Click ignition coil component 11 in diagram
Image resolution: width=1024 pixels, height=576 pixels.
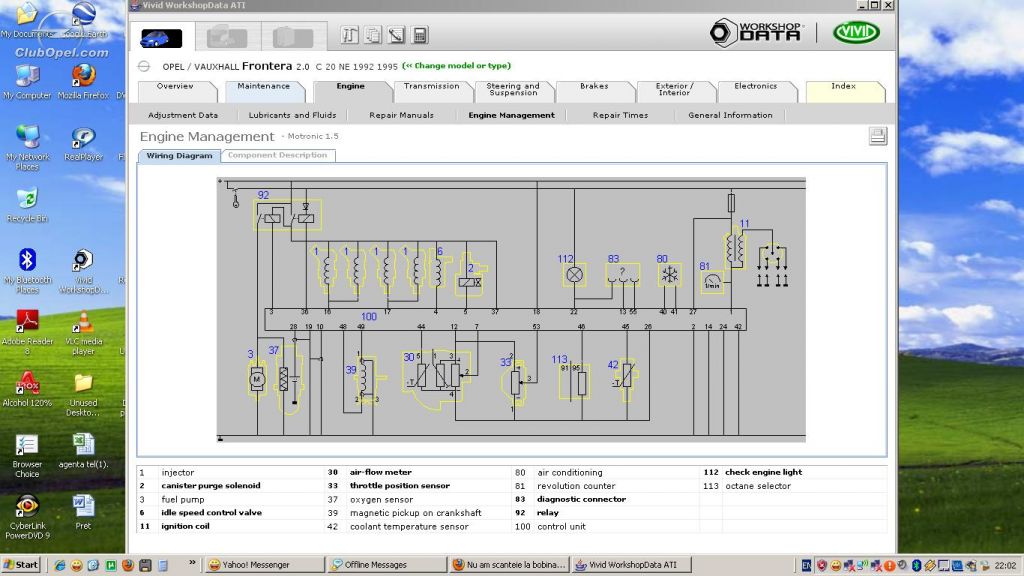coord(736,248)
